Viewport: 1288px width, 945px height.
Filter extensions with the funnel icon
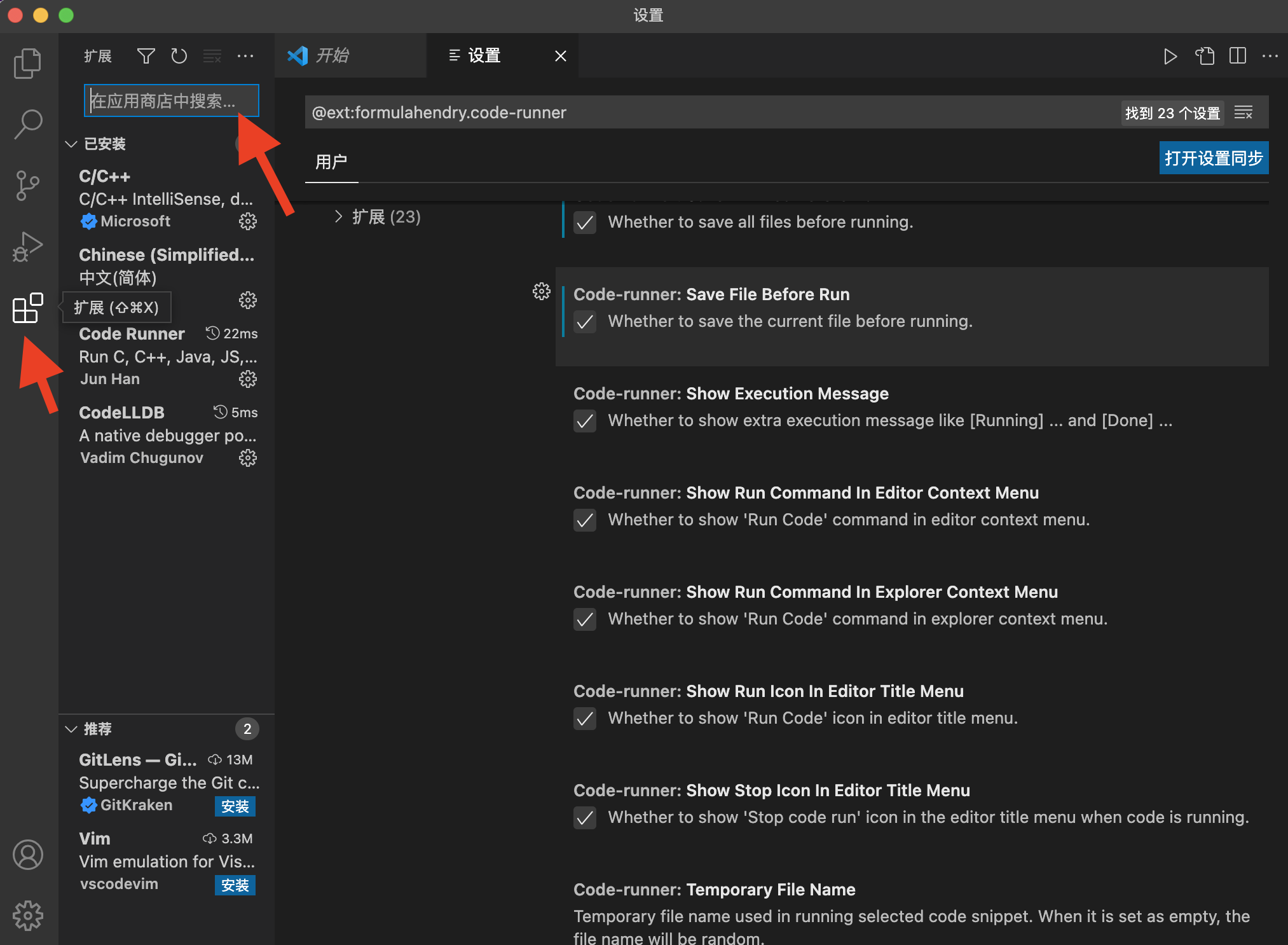[146, 56]
